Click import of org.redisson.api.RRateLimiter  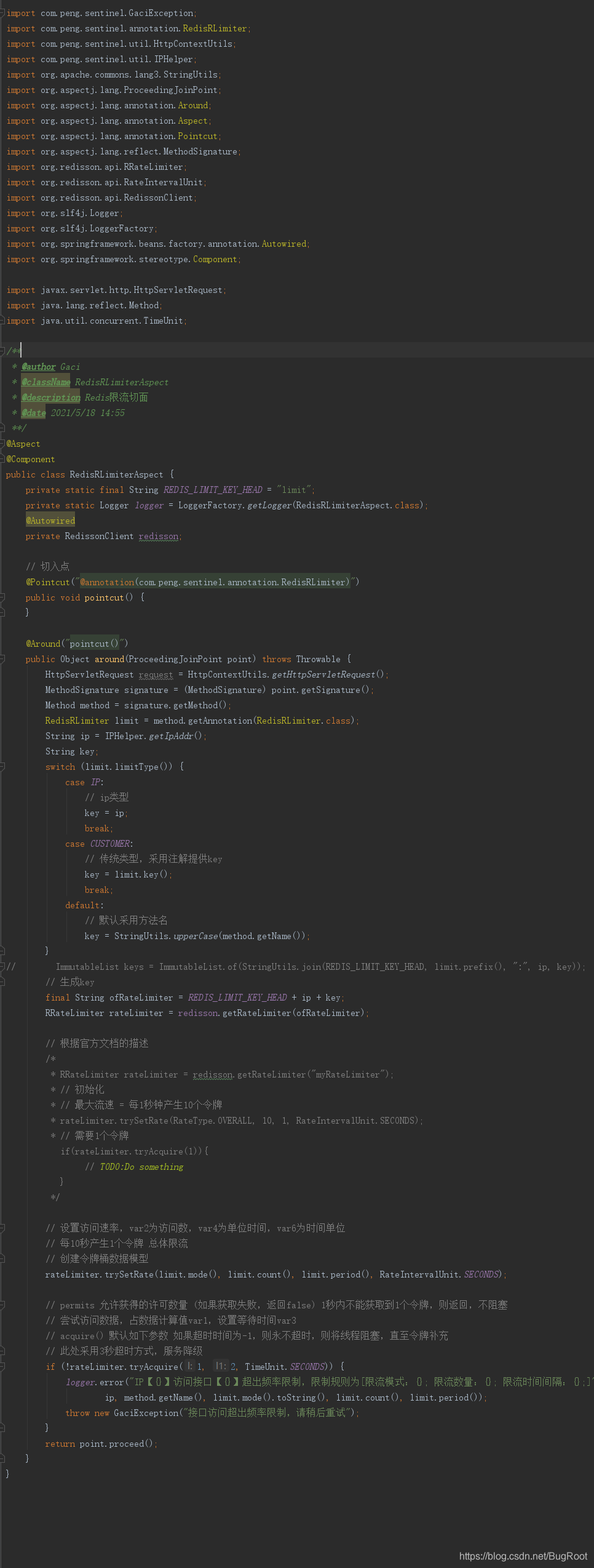97,167
